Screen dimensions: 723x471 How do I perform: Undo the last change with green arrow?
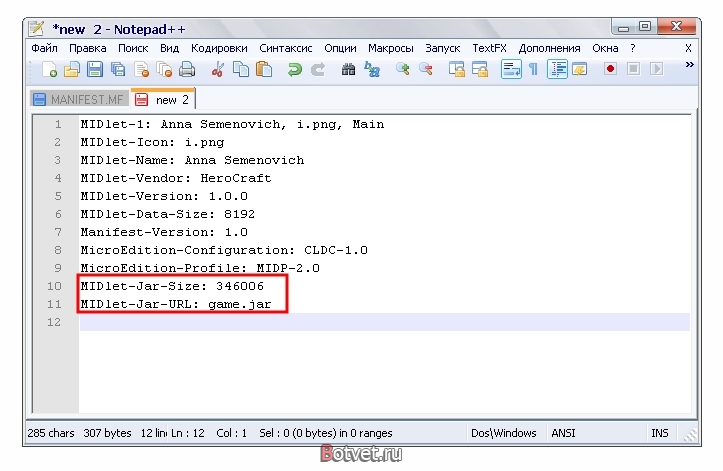294,70
